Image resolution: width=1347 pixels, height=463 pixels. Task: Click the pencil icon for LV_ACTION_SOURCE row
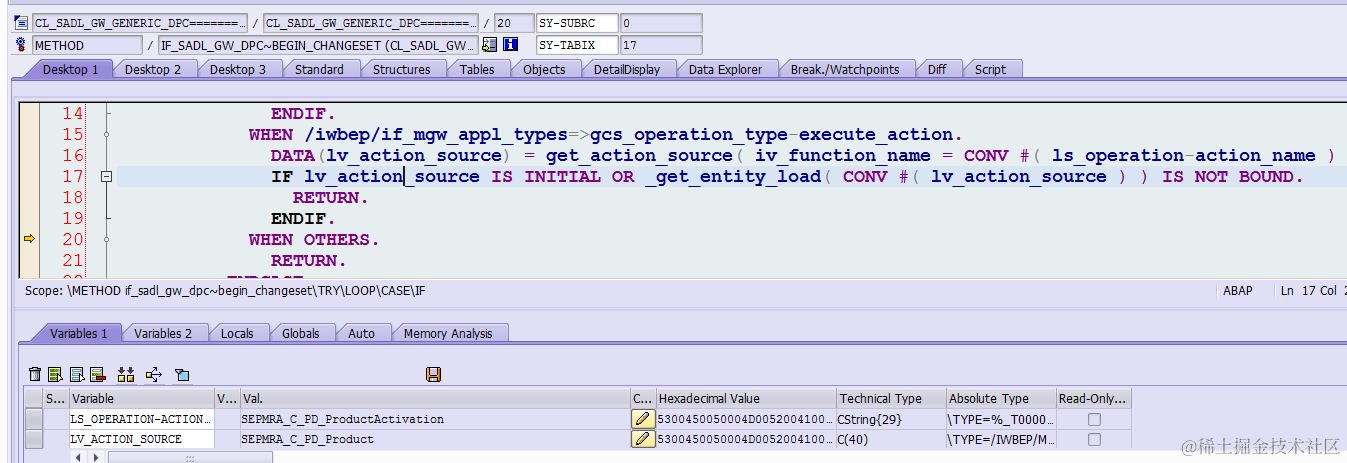[x=643, y=439]
